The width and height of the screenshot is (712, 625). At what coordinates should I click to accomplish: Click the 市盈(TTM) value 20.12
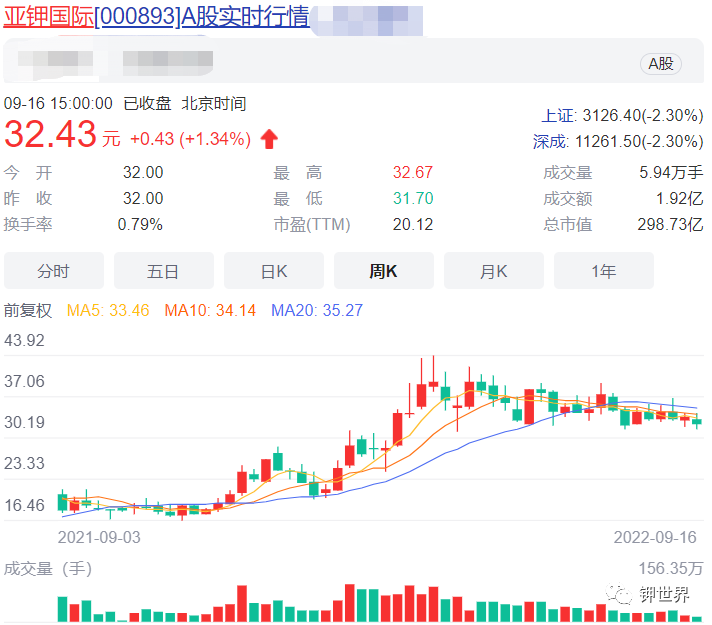point(413,224)
